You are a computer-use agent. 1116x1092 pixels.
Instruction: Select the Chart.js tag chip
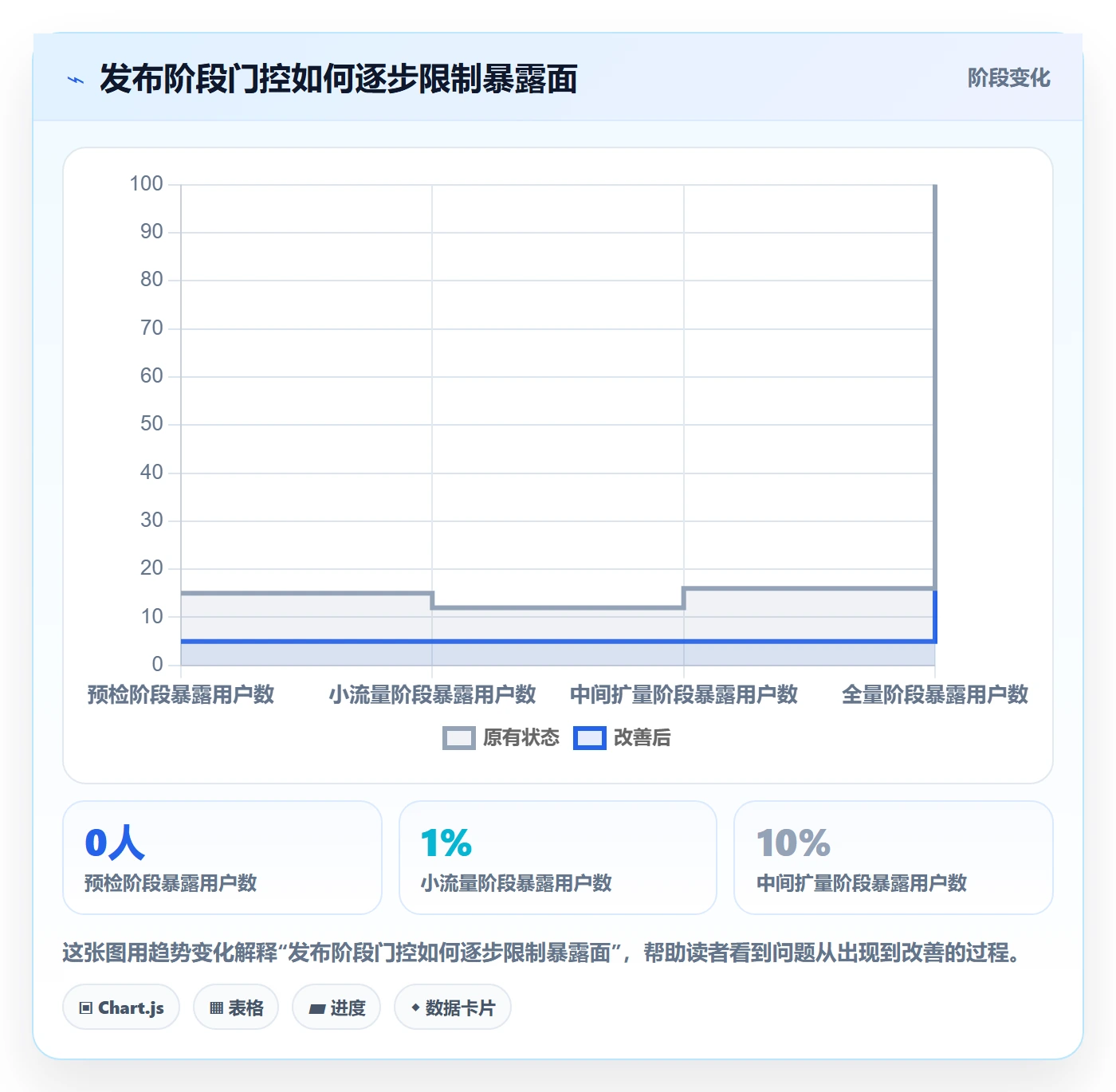[x=121, y=1008]
